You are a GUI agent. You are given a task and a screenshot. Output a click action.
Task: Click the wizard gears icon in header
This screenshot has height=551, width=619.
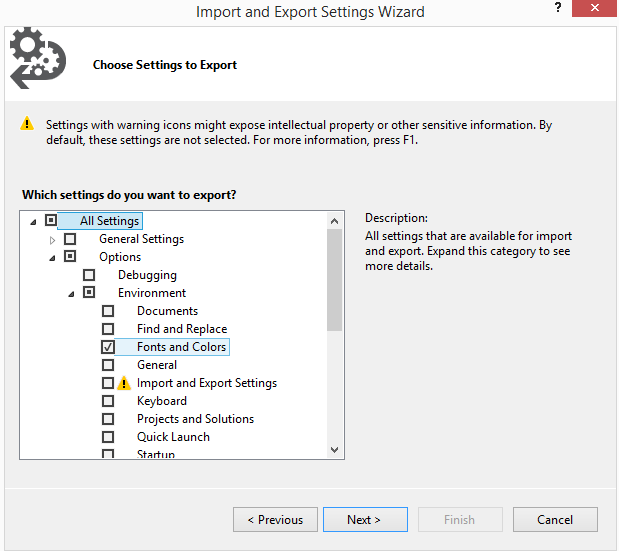pyautogui.click(x=38, y=58)
